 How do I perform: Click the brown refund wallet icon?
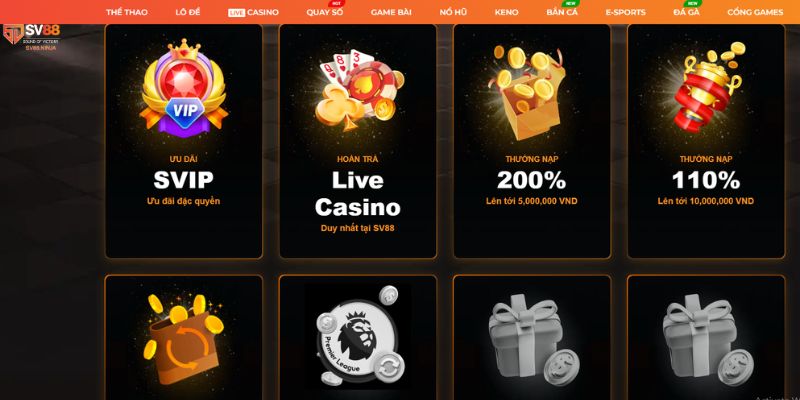[x=184, y=339]
